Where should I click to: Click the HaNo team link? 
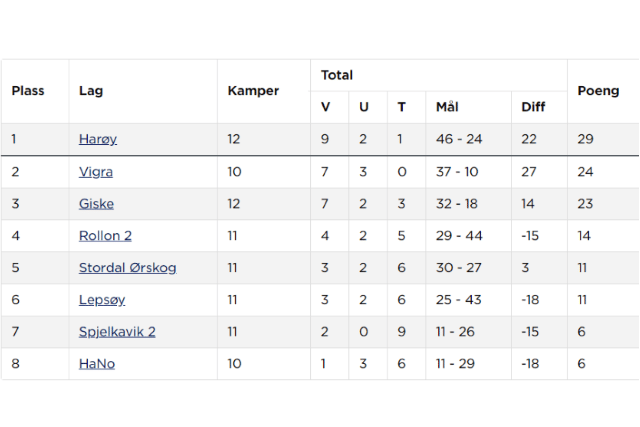click(x=97, y=364)
